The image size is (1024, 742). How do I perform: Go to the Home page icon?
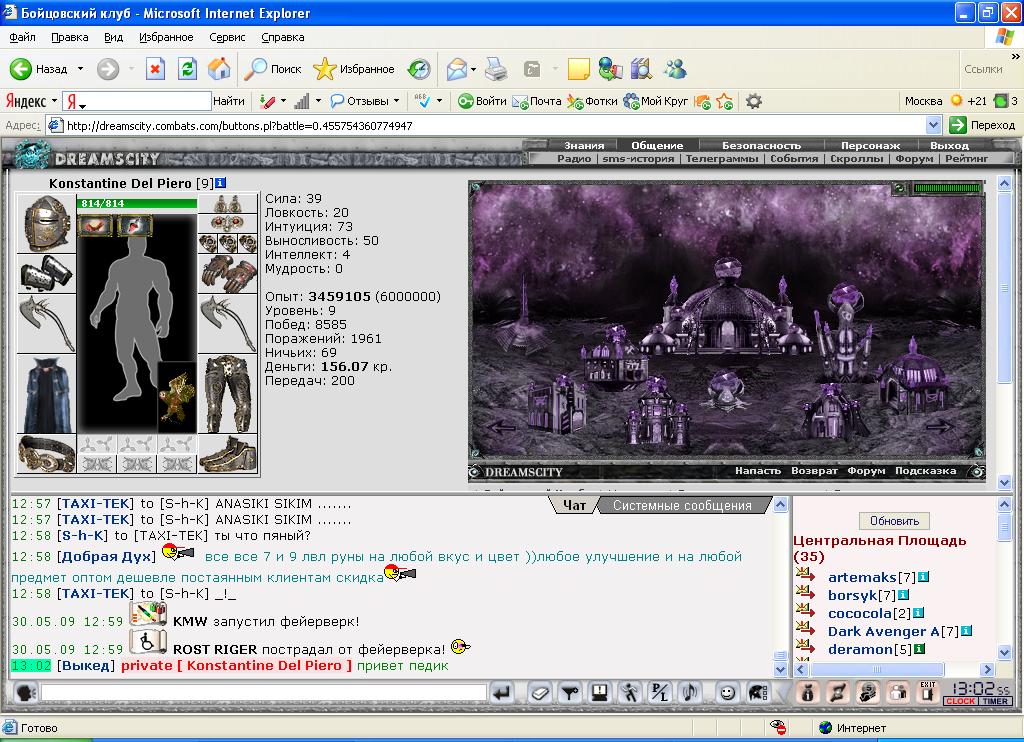click(x=219, y=69)
